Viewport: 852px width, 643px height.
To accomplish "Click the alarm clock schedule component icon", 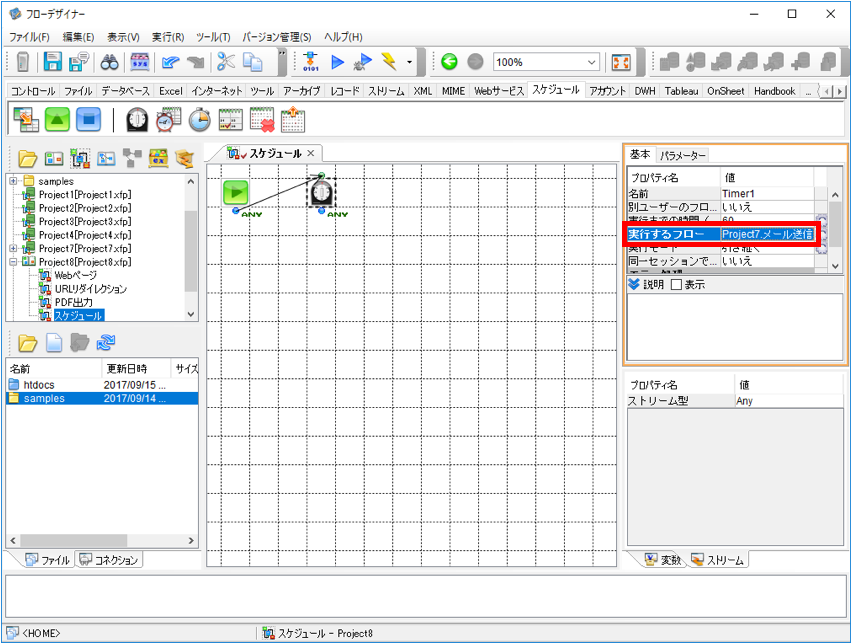I will coord(168,120).
